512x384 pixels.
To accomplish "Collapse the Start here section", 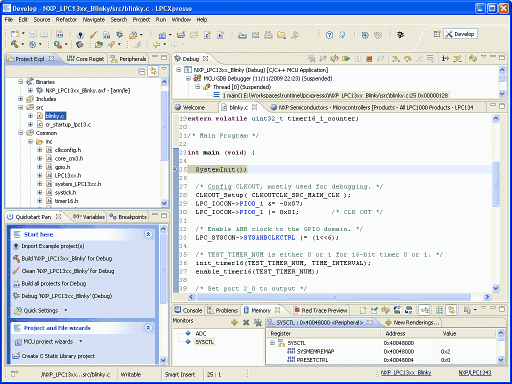I will pyautogui.click(x=148, y=234).
